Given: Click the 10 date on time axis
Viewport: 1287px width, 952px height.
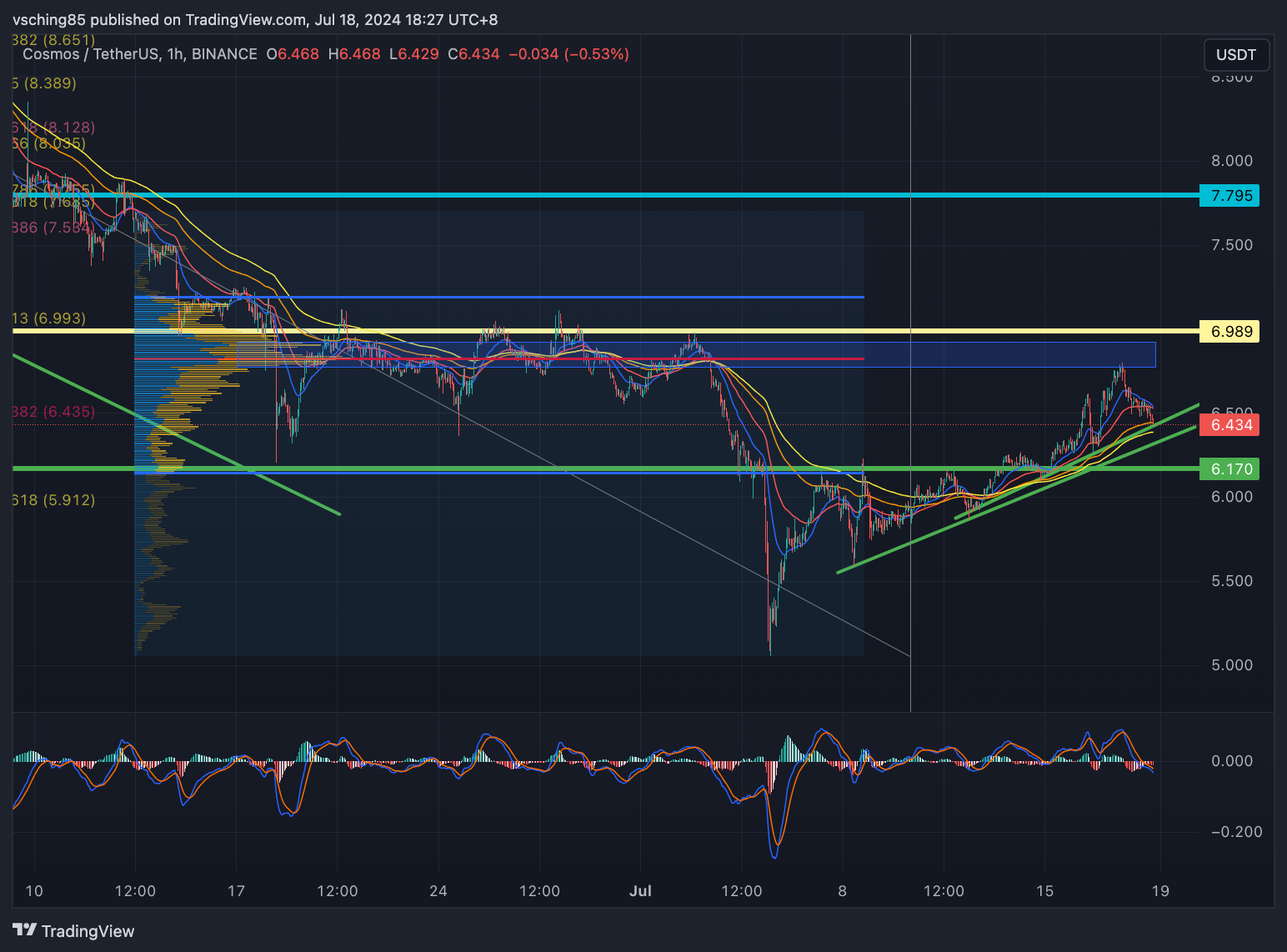Looking at the screenshot, I should [x=34, y=891].
